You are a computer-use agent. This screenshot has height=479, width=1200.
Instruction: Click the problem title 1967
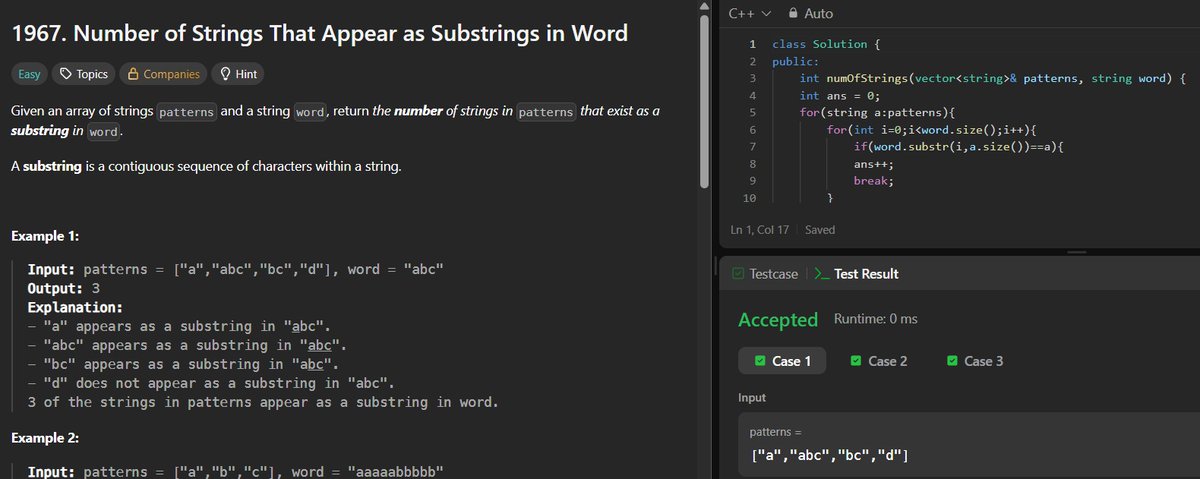pyautogui.click(x=320, y=33)
